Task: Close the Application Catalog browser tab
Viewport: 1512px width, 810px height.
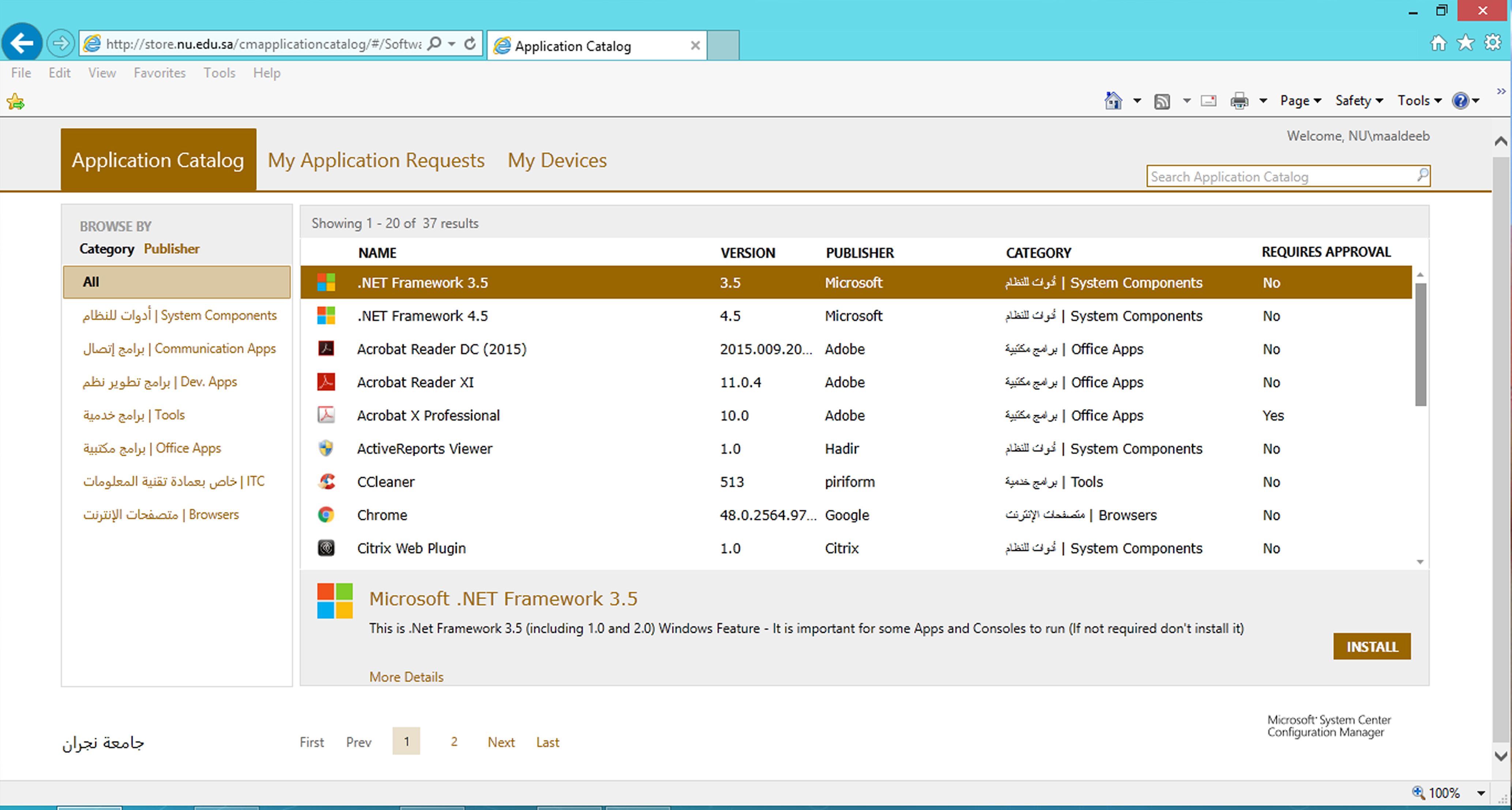Action: click(x=695, y=45)
